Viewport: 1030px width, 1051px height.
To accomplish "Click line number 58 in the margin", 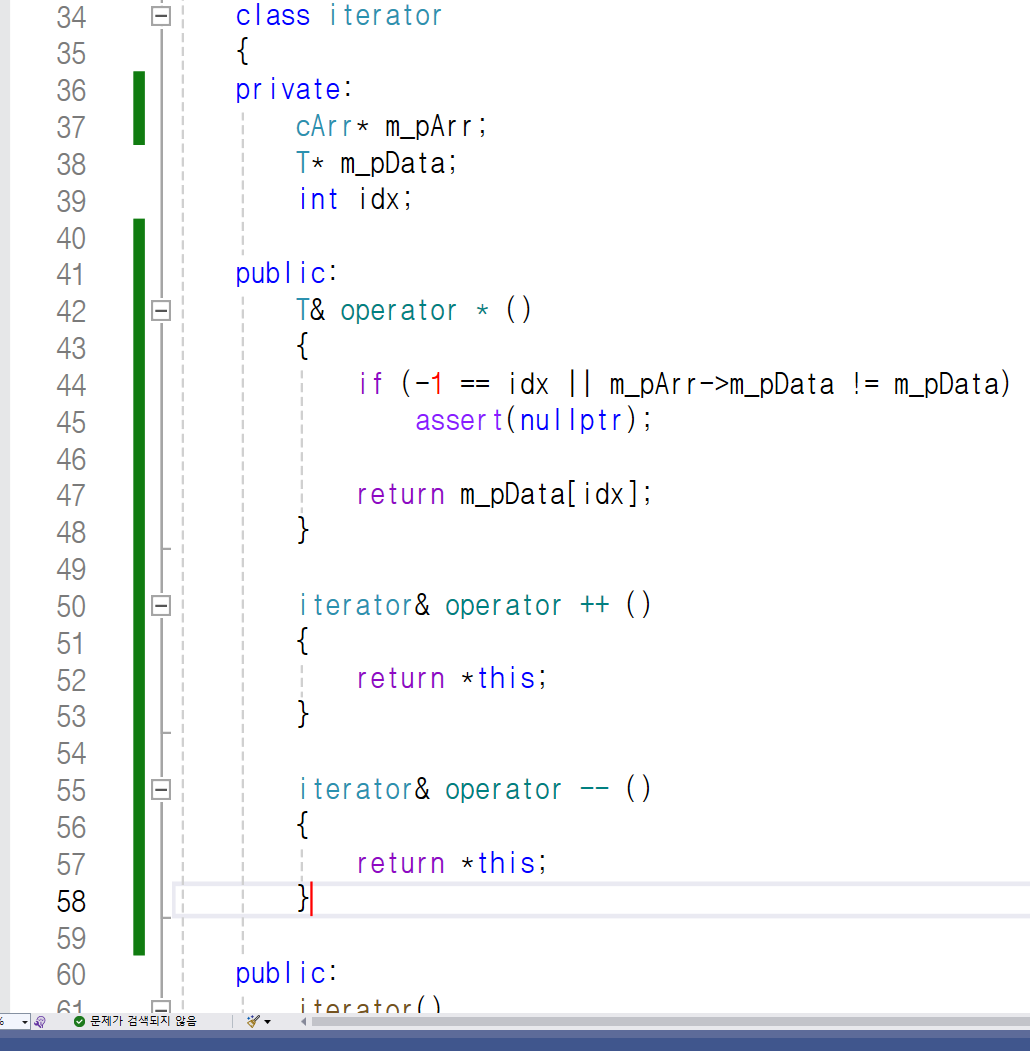I will tap(71, 902).
